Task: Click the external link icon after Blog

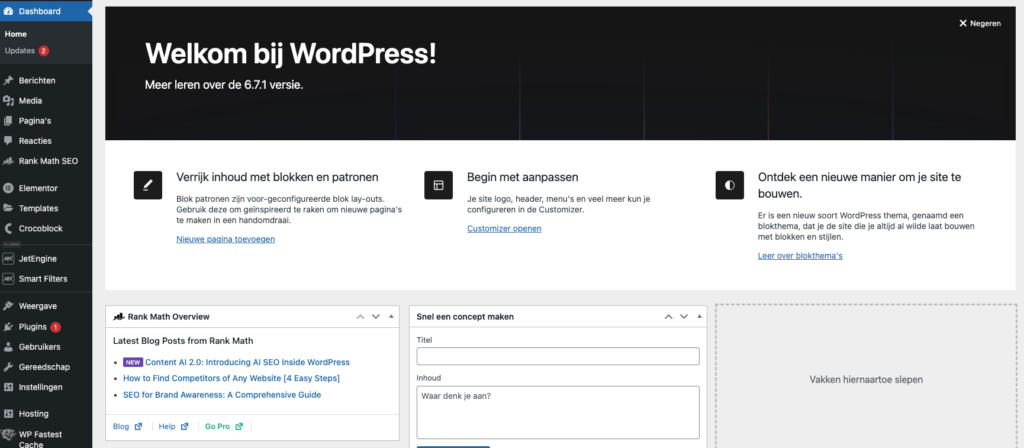Action: click(138, 426)
